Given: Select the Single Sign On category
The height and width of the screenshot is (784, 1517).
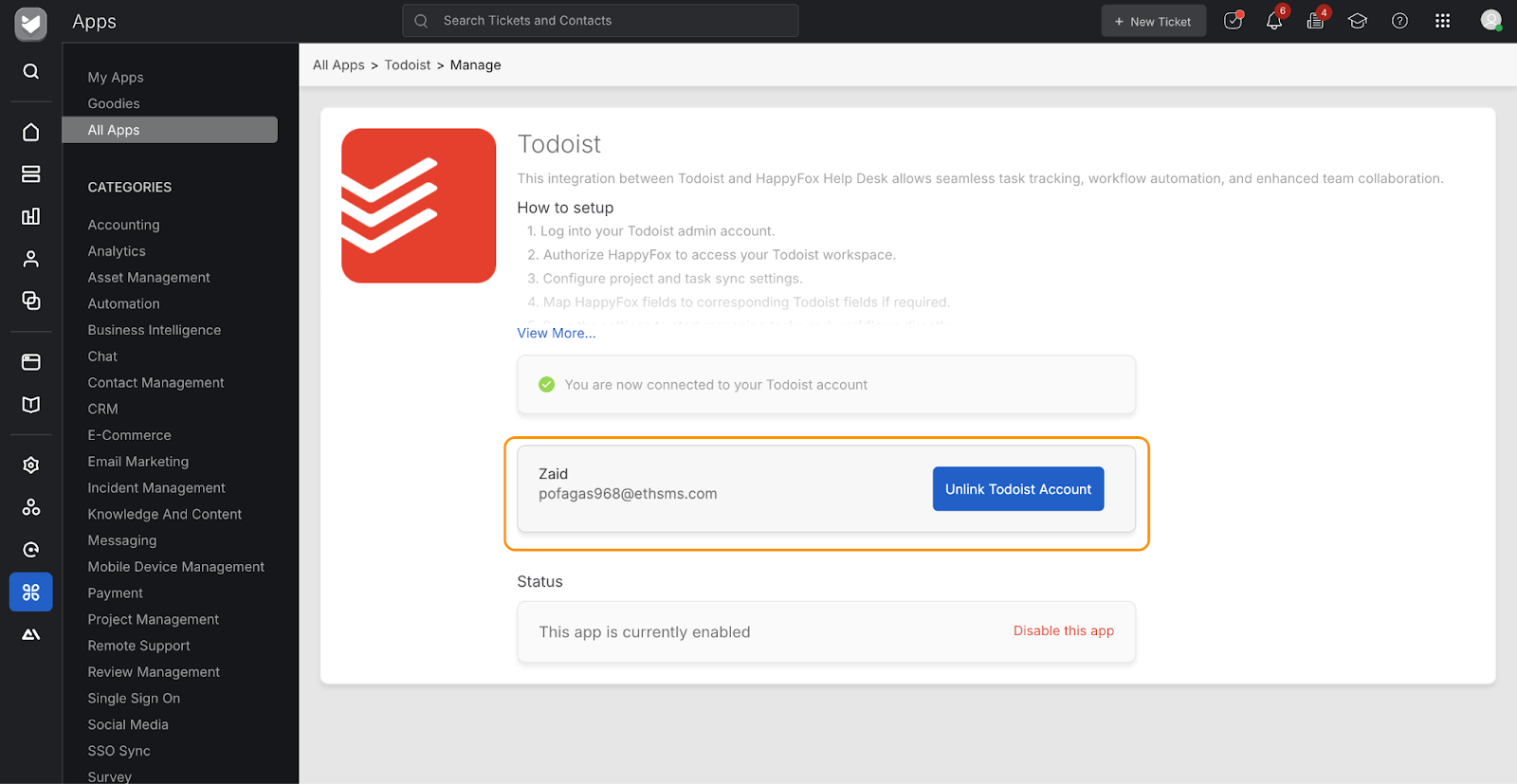Looking at the screenshot, I should click(134, 699).
